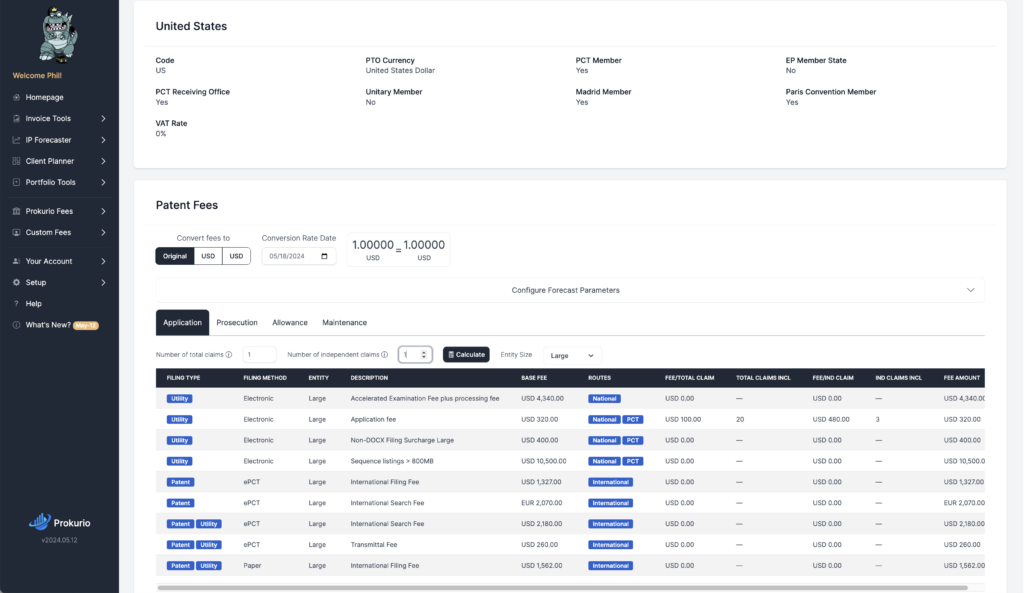
Task: Click the independent claims stepper arrows
Action: (424, 355)
